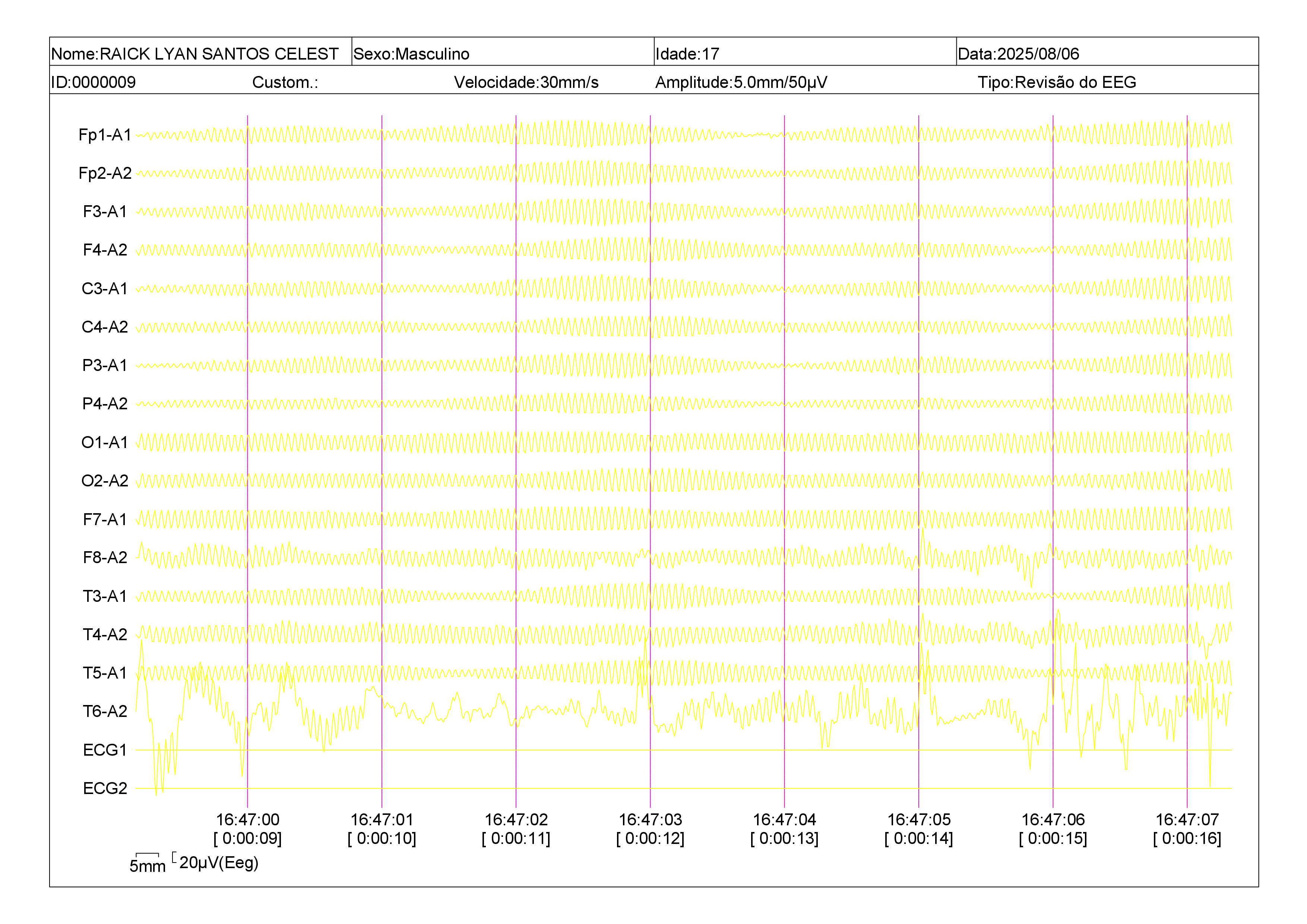Click the 16:47:07 time label
This screenshot has width=1307, height=924.
tap(1187, 819)
